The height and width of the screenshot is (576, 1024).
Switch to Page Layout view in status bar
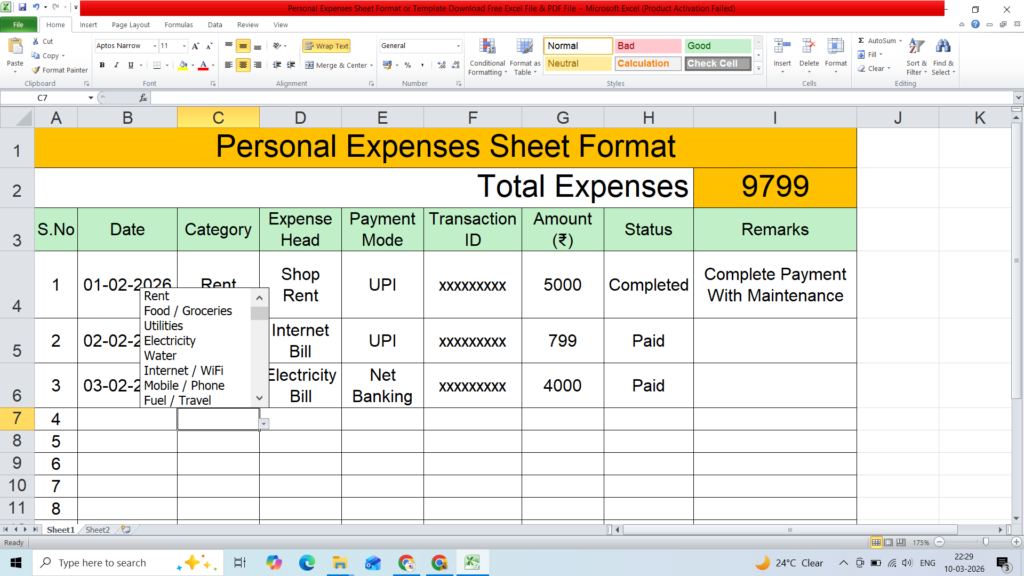(888, 543)
